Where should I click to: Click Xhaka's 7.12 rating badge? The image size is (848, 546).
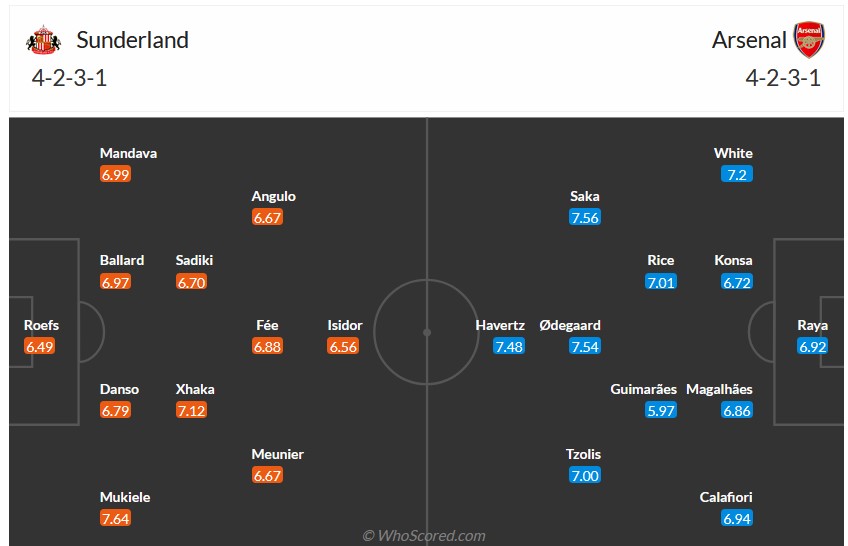191,410
